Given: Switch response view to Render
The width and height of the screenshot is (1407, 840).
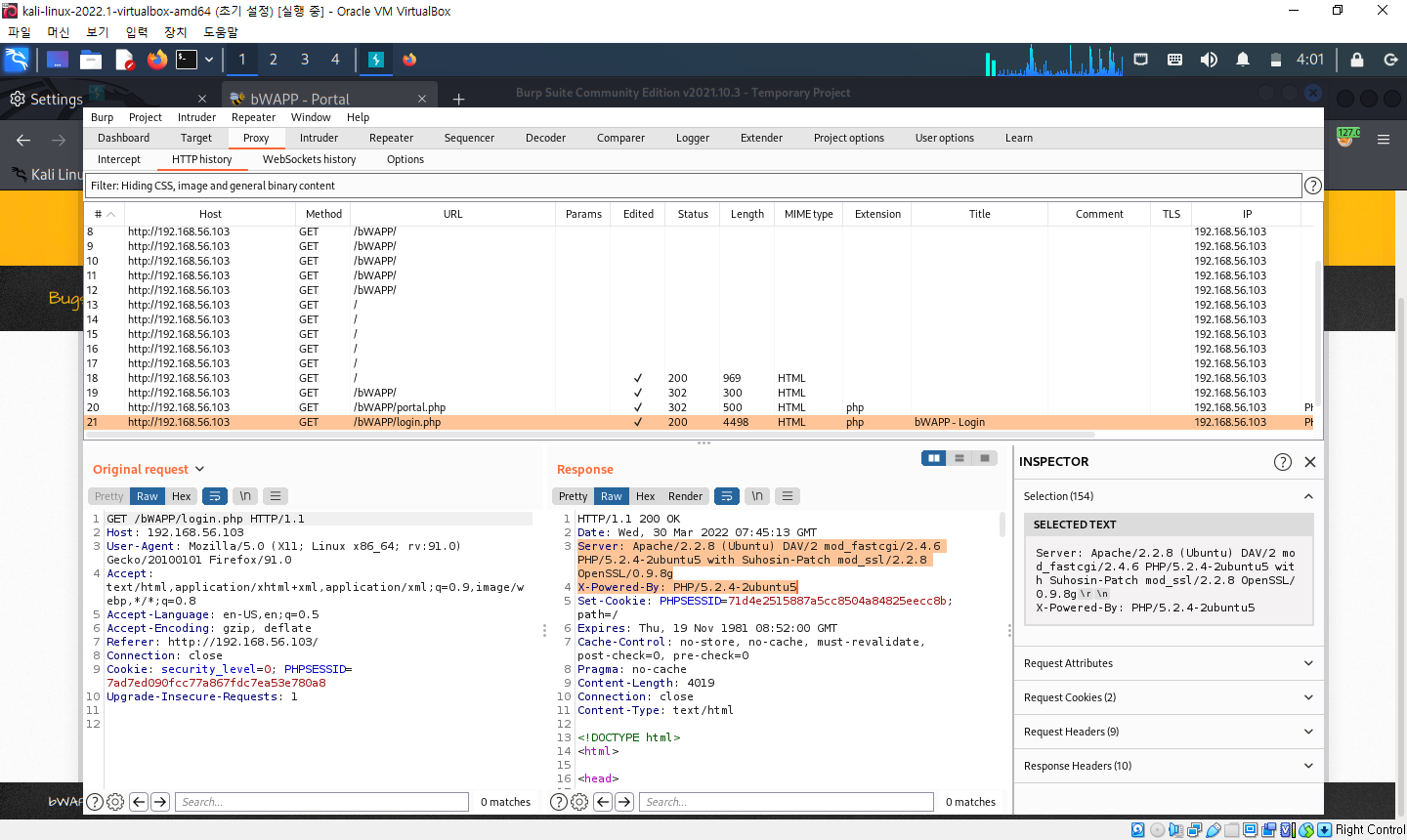Looking at the screenshot, I should click(x=685, y=496).
